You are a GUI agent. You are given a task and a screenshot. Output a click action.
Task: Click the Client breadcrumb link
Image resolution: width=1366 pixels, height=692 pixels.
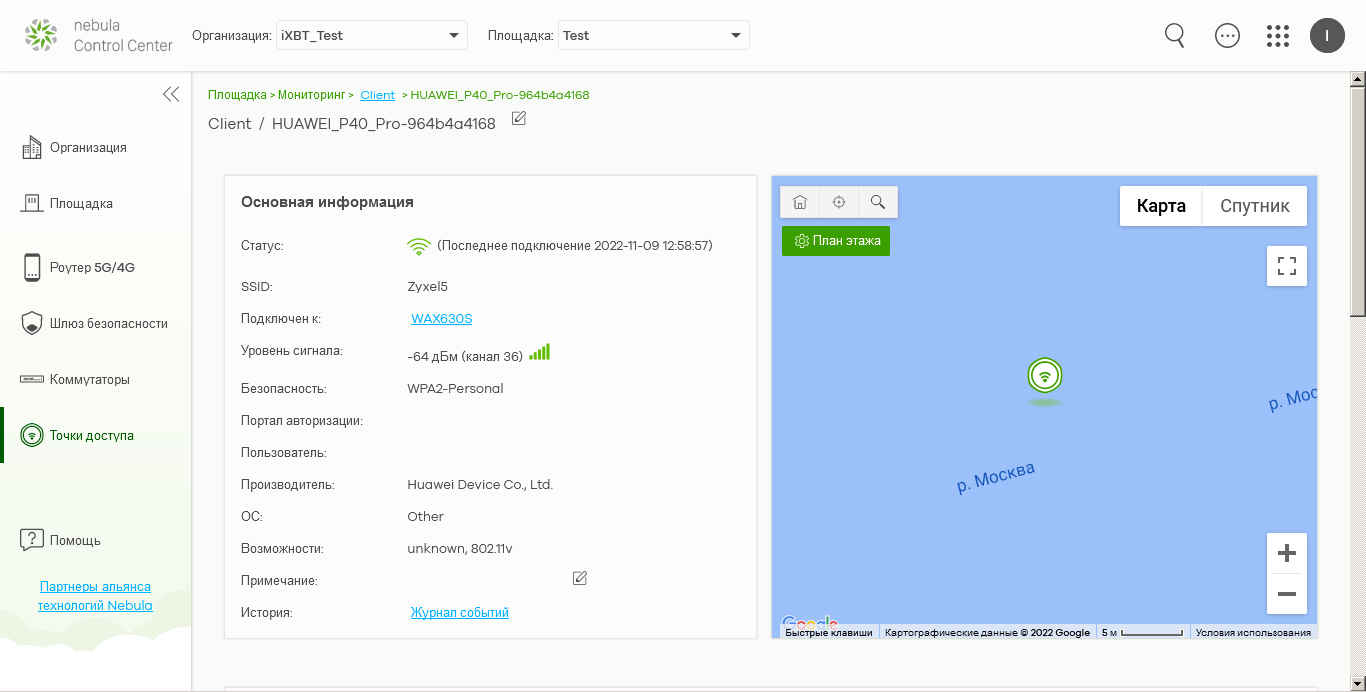click(378, 95)
